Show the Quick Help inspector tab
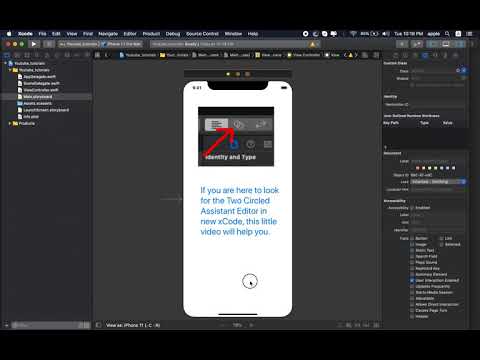This screenshot has height=360, width=480. [x=415, y=55]
